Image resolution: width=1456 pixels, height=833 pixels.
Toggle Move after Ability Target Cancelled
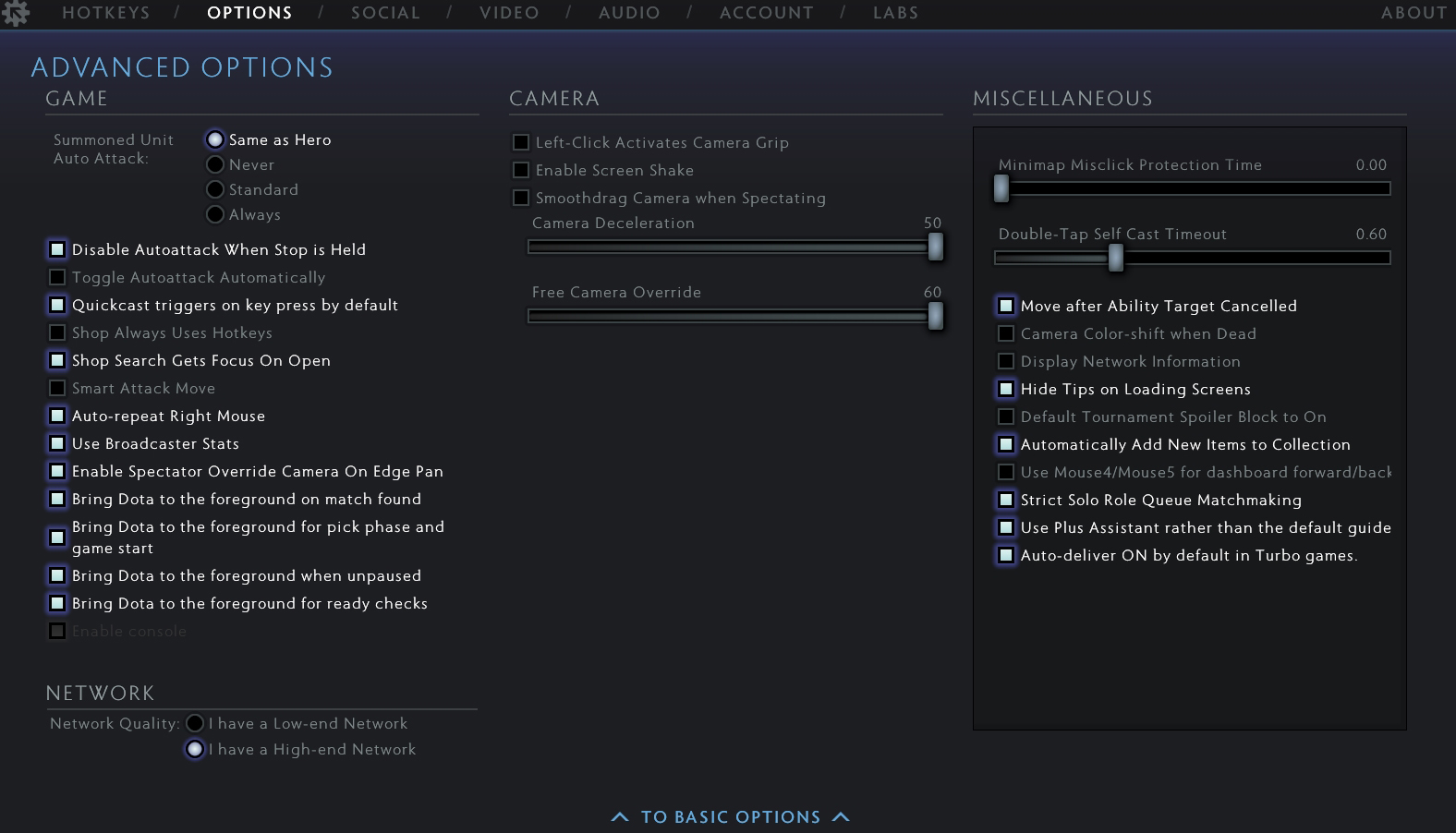click(1006, 306)
